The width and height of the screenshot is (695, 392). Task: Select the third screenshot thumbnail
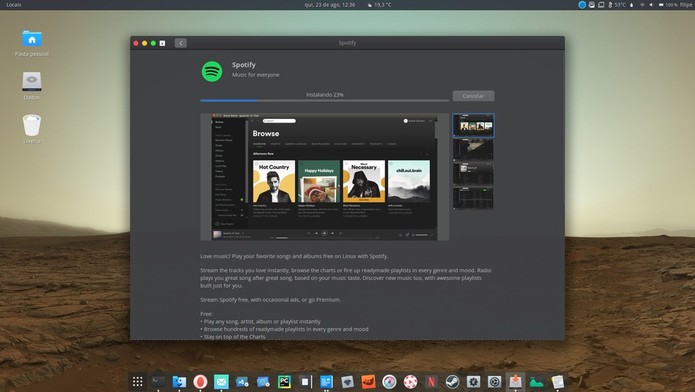(473, 173)
